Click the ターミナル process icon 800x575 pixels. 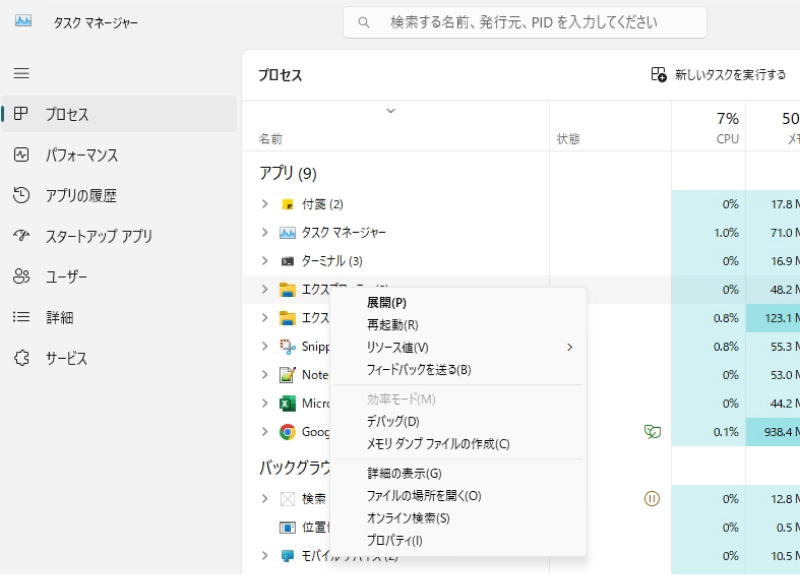(287, 262)
